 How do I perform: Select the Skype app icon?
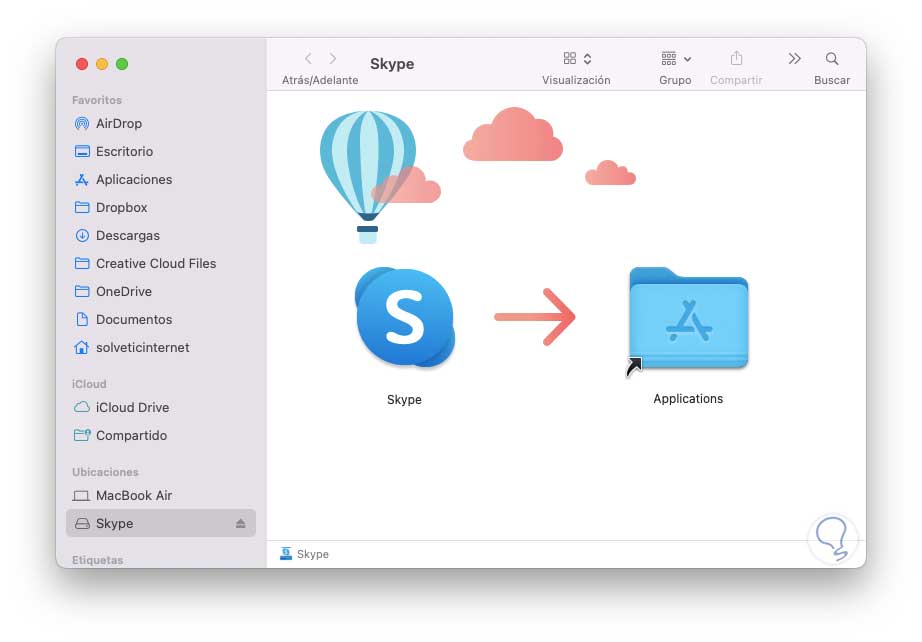click(405, 317)
